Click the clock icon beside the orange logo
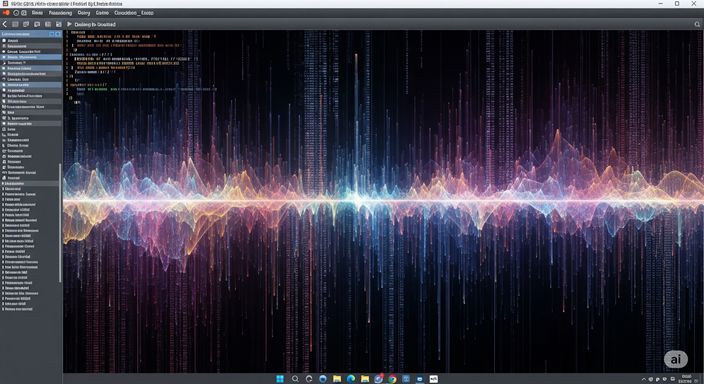Screen dimensions: 704x384 pyautogui.click(x=16, y=13)
